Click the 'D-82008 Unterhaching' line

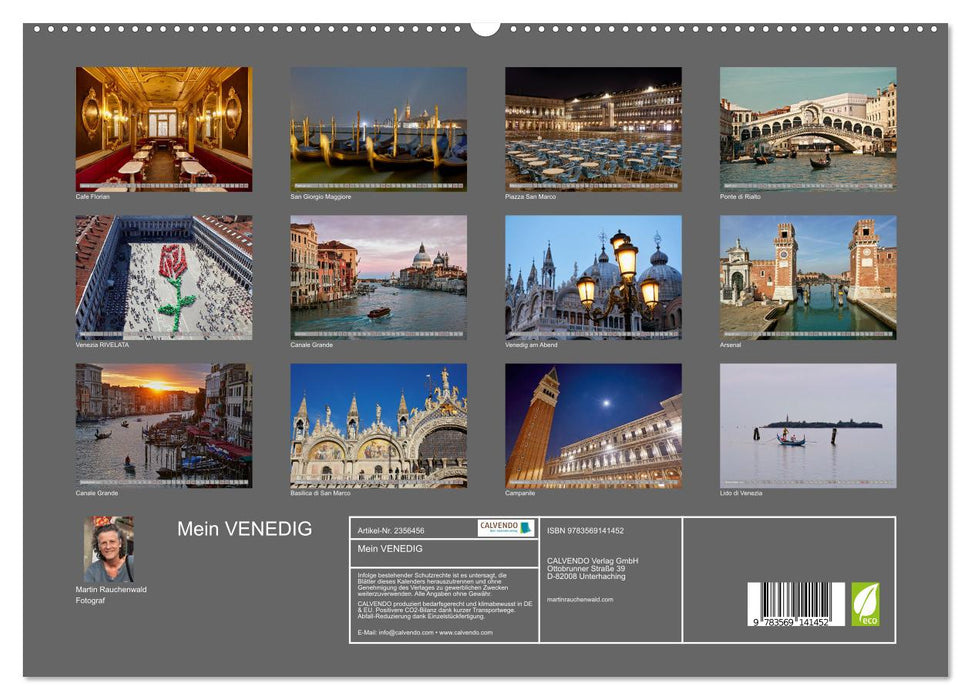pos(586,577)
